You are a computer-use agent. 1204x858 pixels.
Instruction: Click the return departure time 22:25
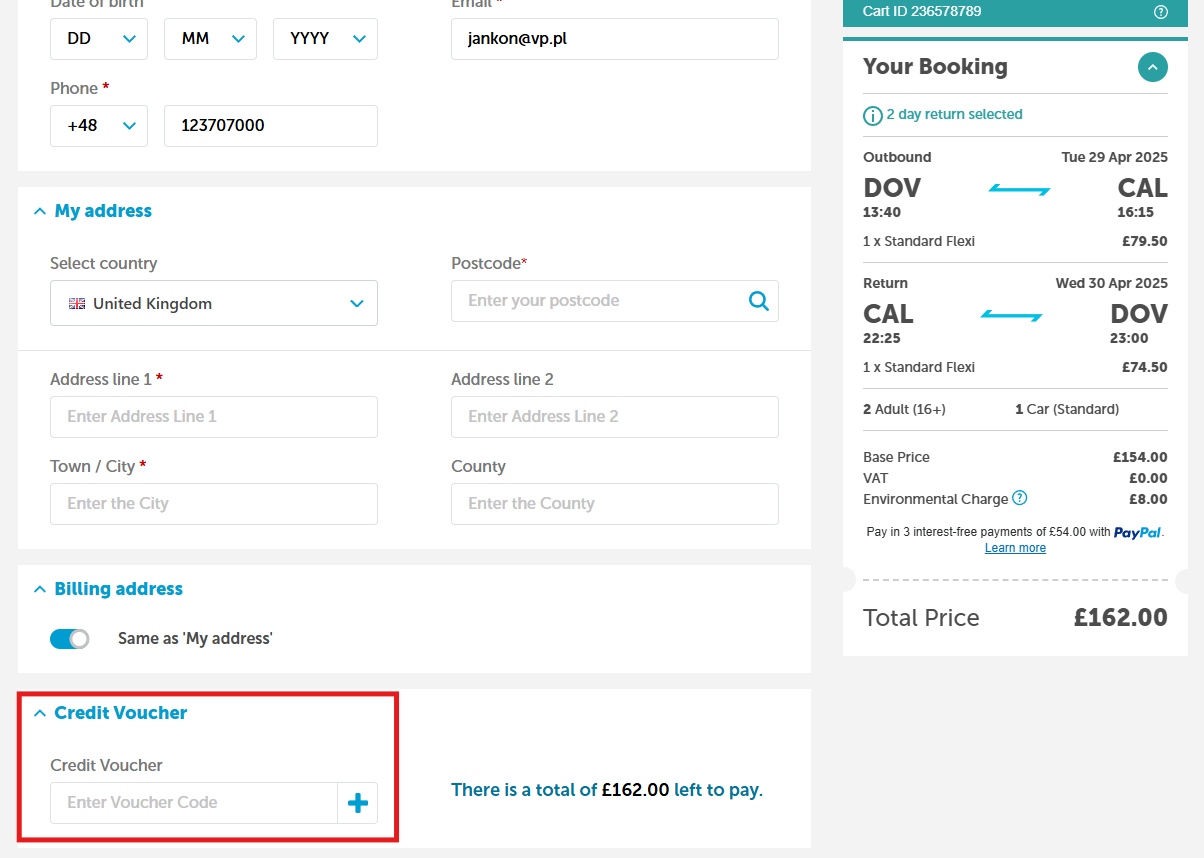coord(882,338)
